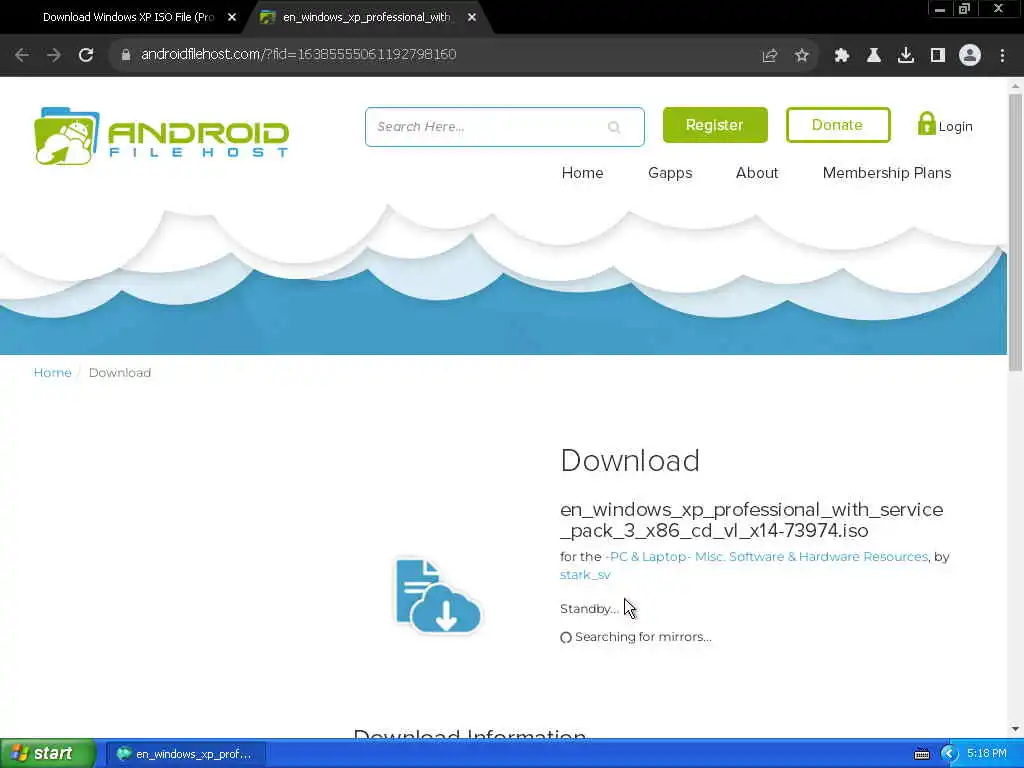Viewport: 1024px width, 768px height.
Task: Click the Android File Host logo
Action: (161, 136)
